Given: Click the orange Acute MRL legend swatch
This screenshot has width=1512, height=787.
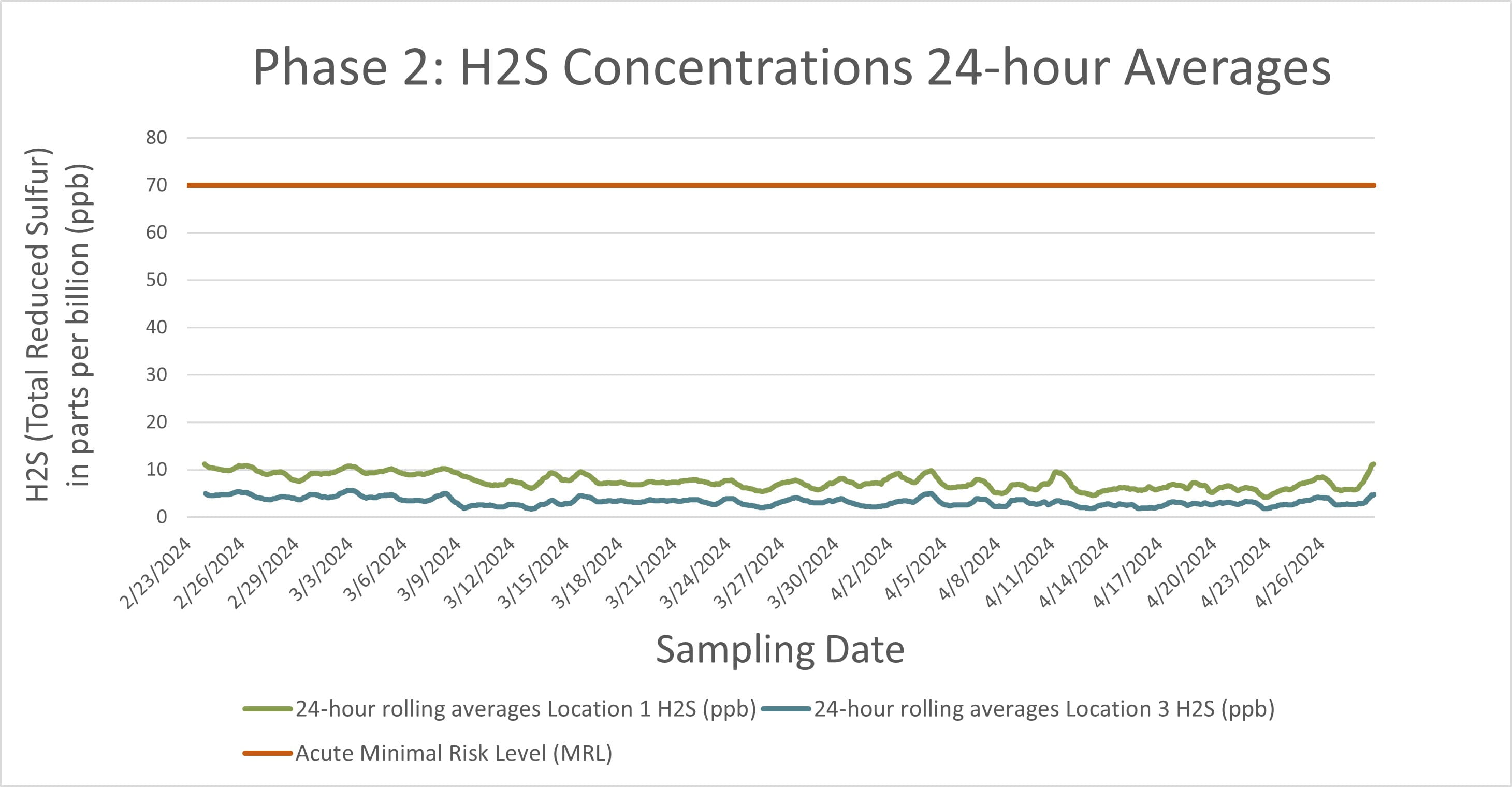Looking at the screenshot, I should 267,753.
